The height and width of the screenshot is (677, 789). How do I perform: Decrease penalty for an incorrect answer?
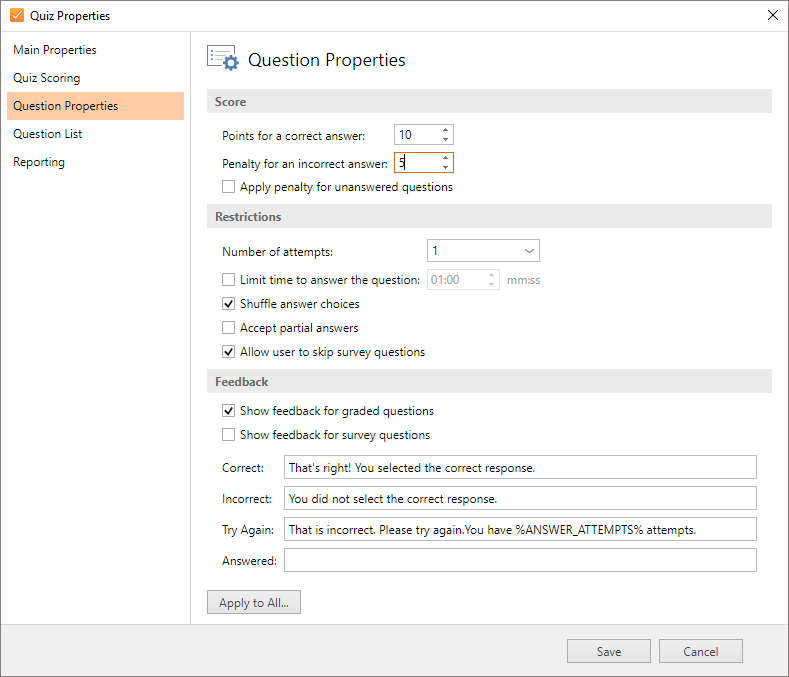(446, 168)
